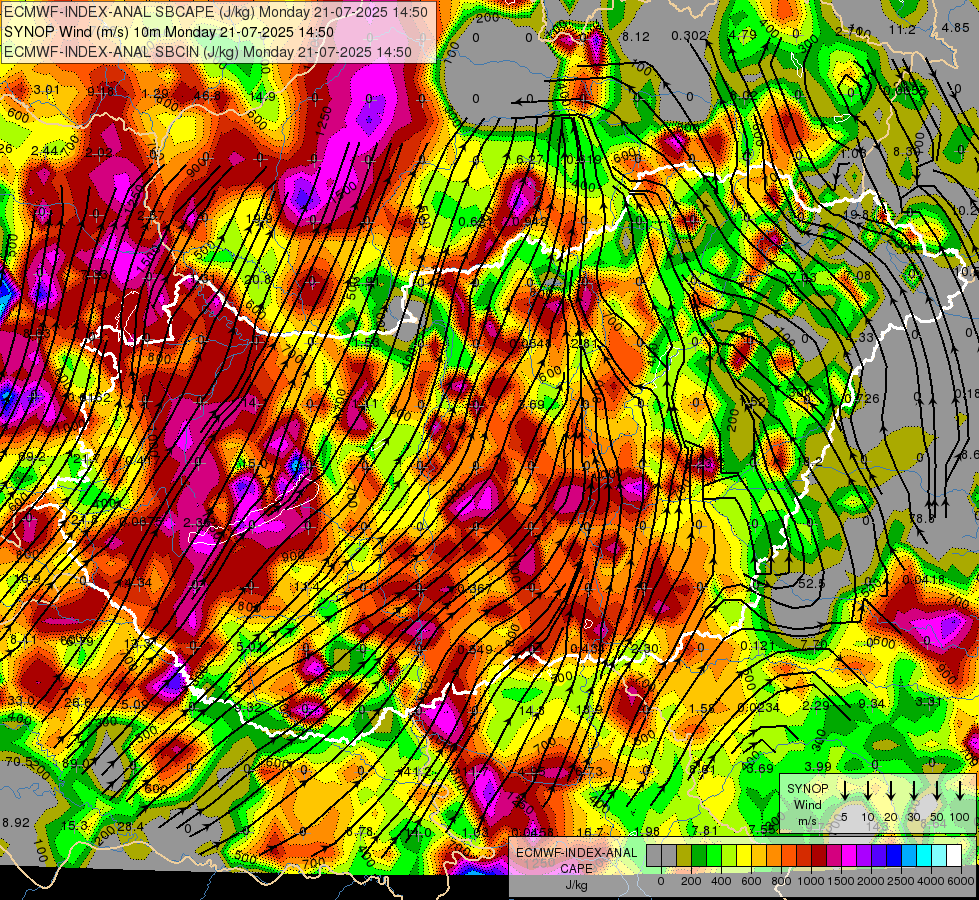This screenshot has width=979, height=900.
Task: Click the station value 28.4
Action: (130, 827)
